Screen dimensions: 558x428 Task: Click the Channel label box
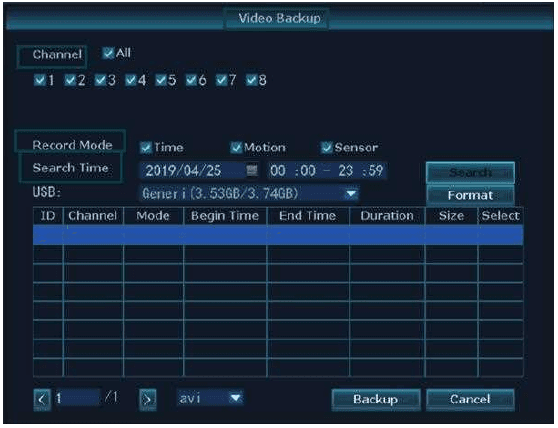[x=52, y=56]
